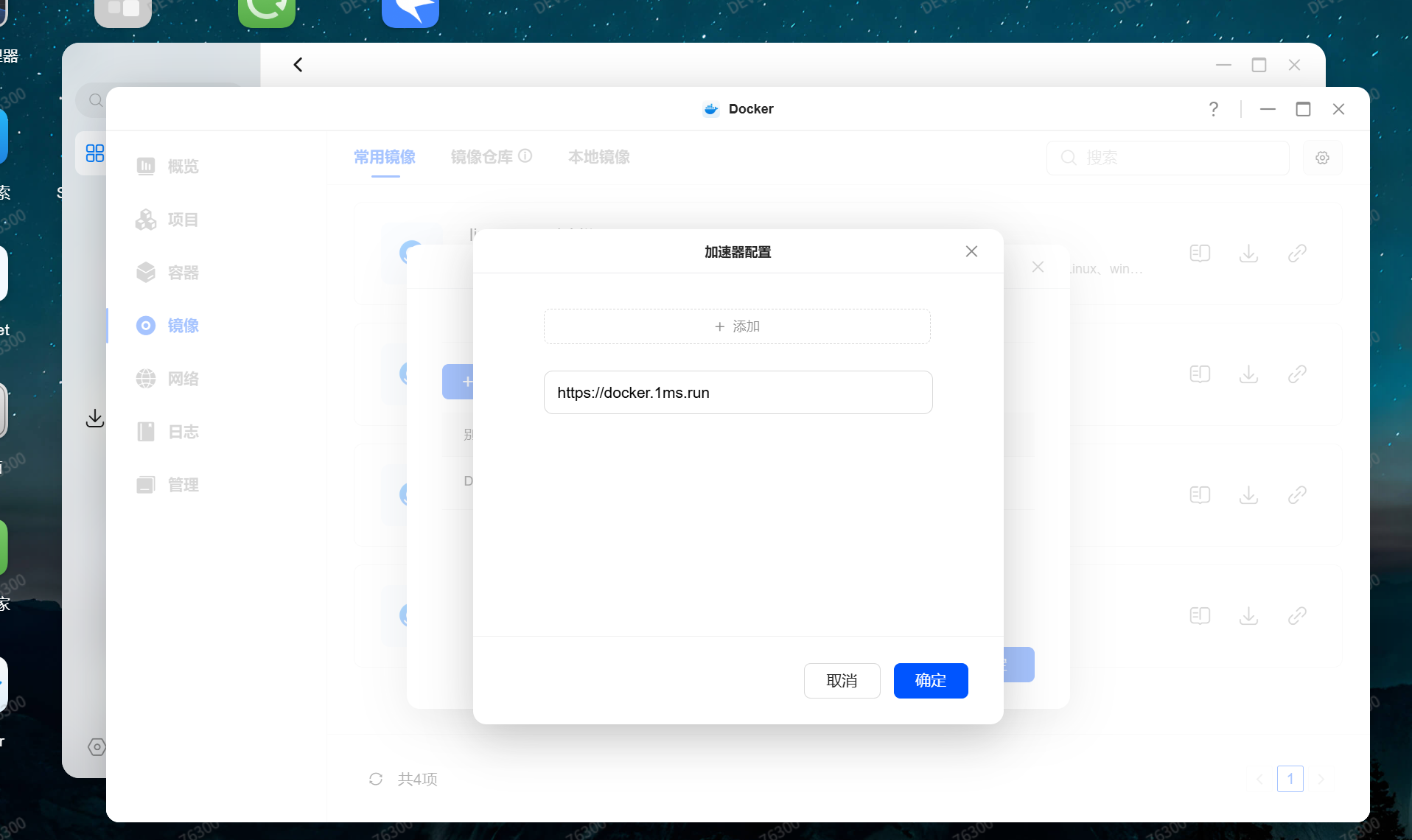Cancel with the 取消 button
1412x840 pixels.
(842, 680)
